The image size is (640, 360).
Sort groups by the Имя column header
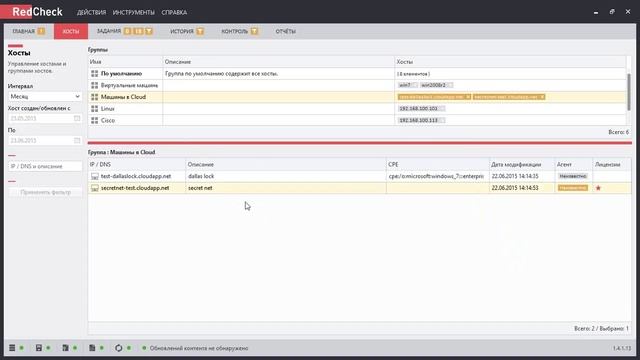(x=125, y=62)
